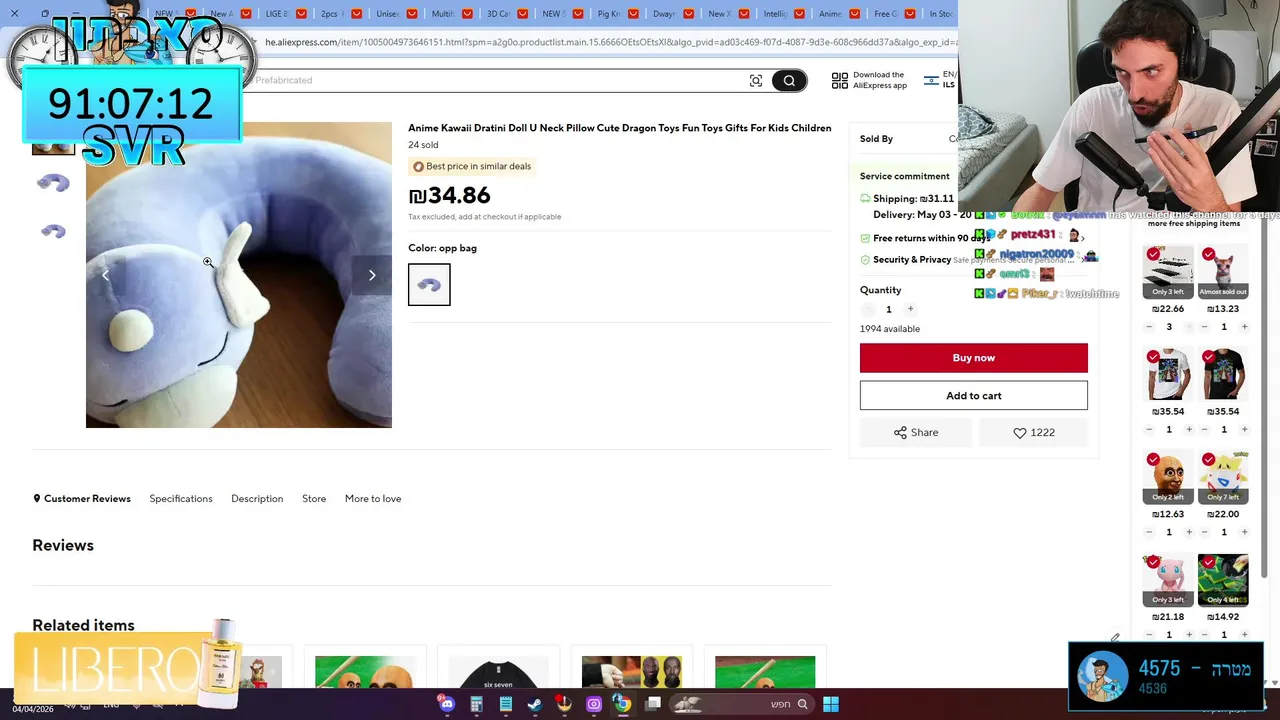This screenshot has height=720, width=1280.
Task: Switch to the LIGE browser tab
Action: tap(276, 14)
